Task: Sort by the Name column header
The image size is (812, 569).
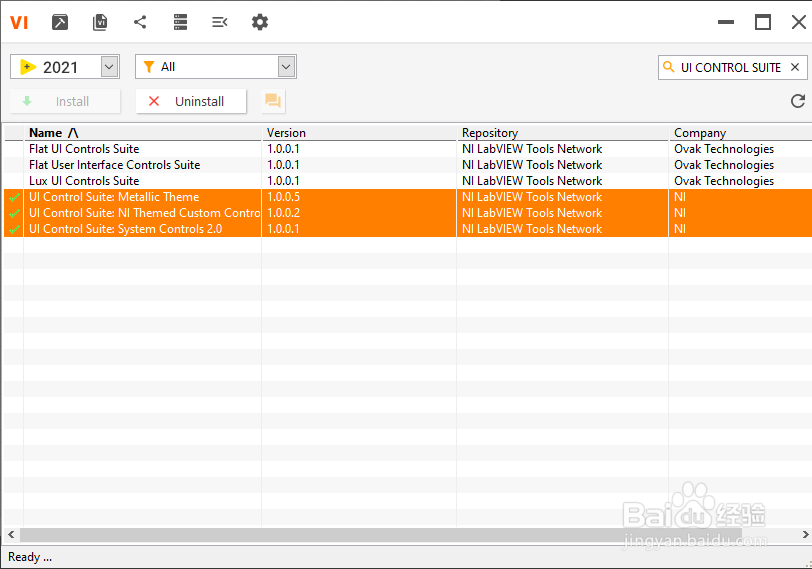Action: click(x=142, y=133)
